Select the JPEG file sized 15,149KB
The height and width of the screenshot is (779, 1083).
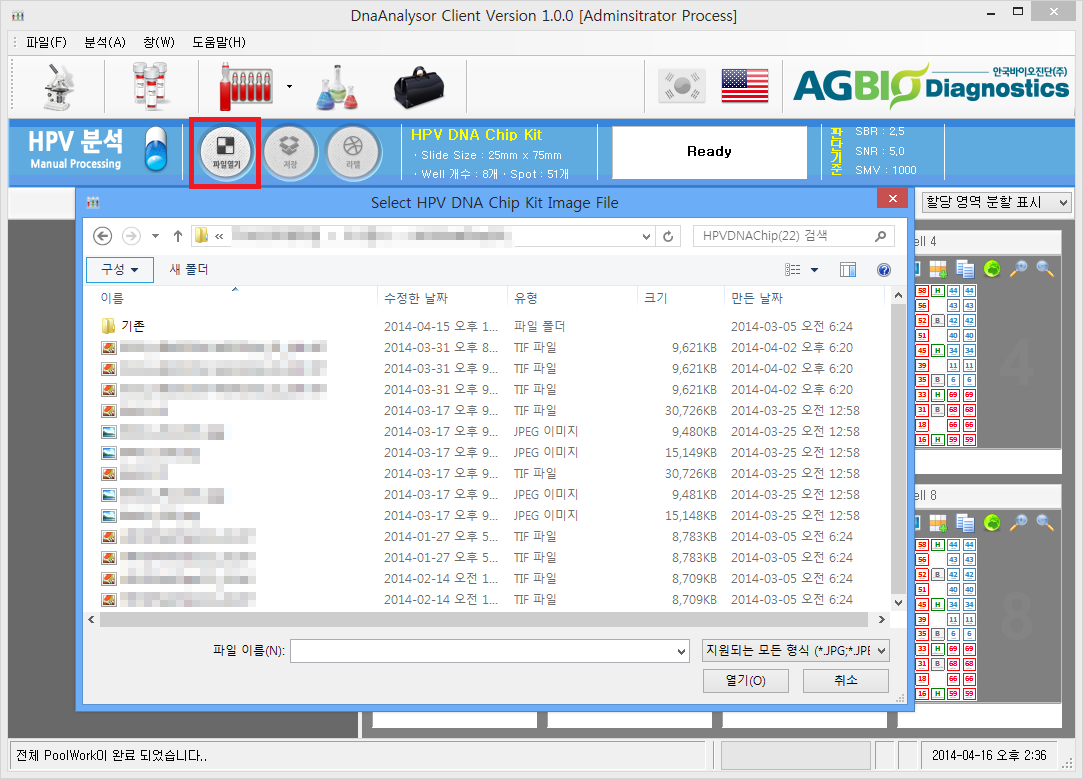[x=483, y=452]
